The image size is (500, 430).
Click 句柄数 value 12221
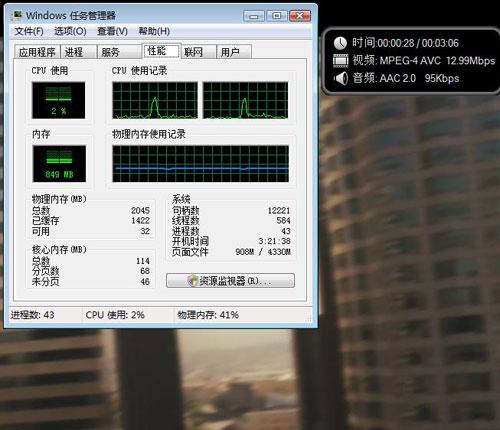coord(279,211)
